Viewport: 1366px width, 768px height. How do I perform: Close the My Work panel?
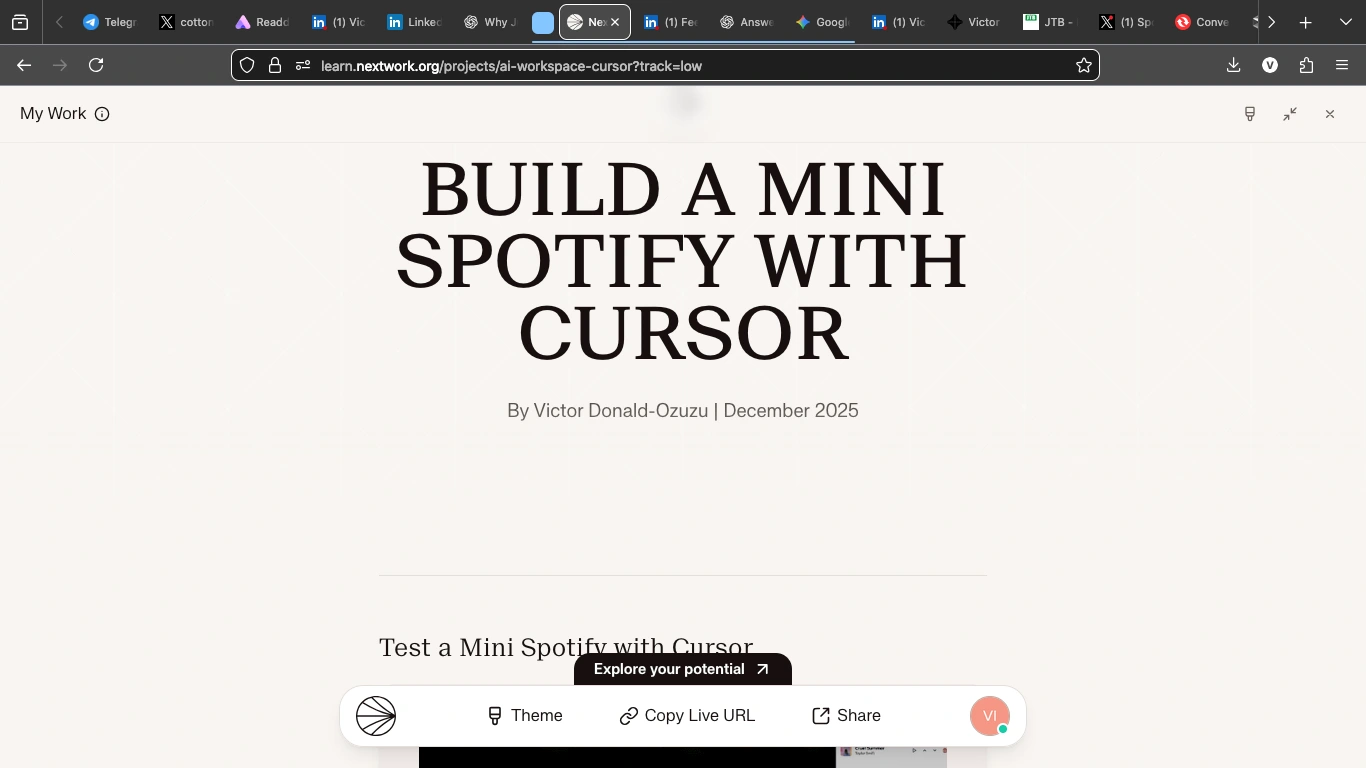[1330, 114]
